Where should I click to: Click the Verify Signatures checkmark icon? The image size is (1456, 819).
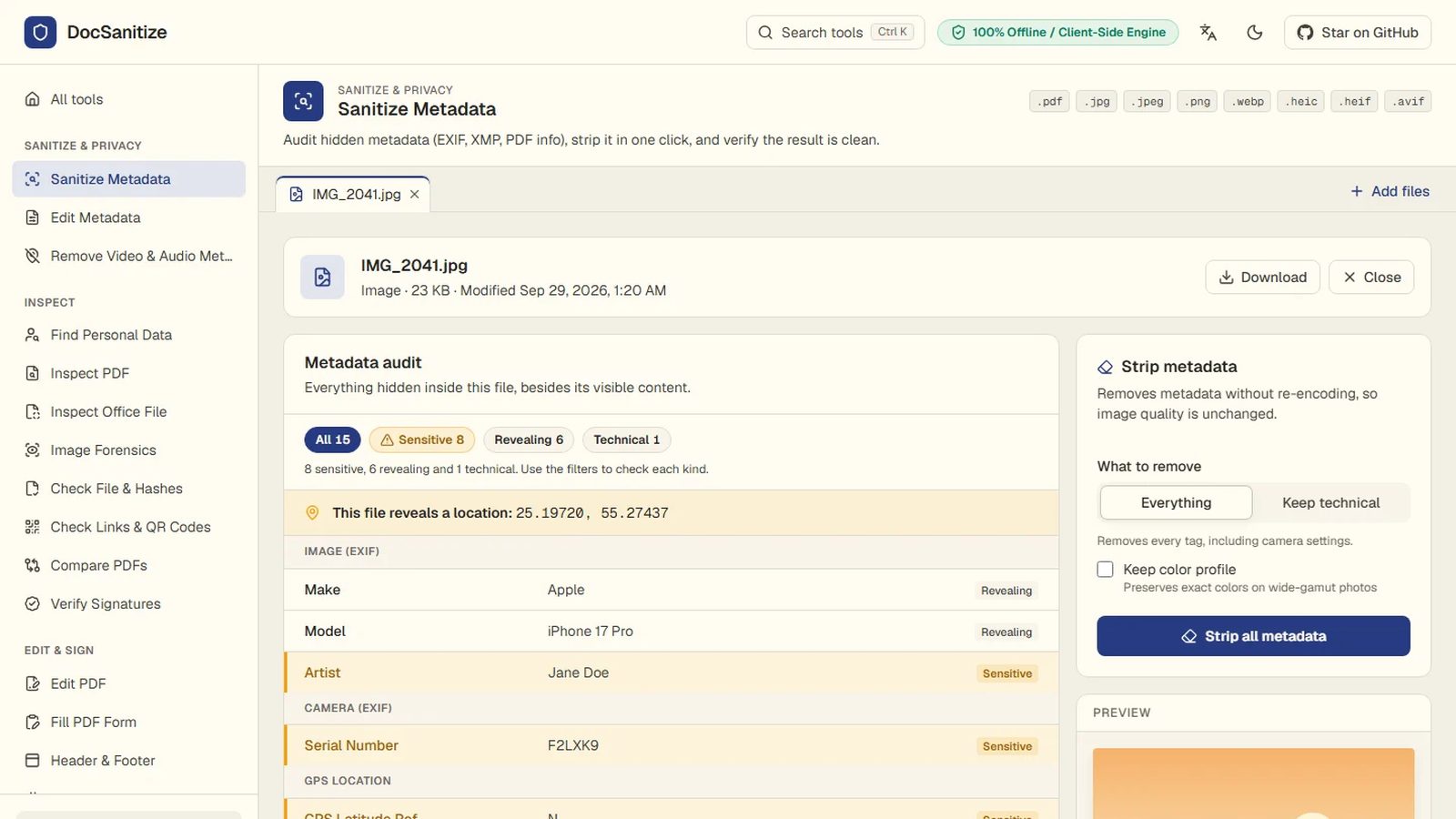point(33,603)
